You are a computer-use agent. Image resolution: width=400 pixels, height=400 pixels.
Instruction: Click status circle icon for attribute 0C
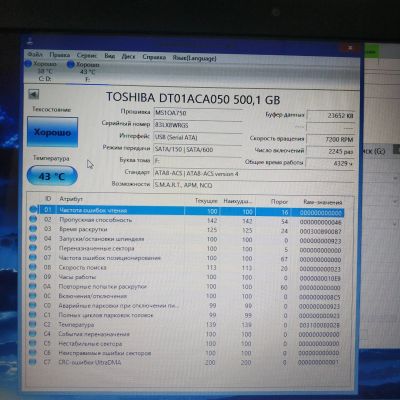coord(33,296)
